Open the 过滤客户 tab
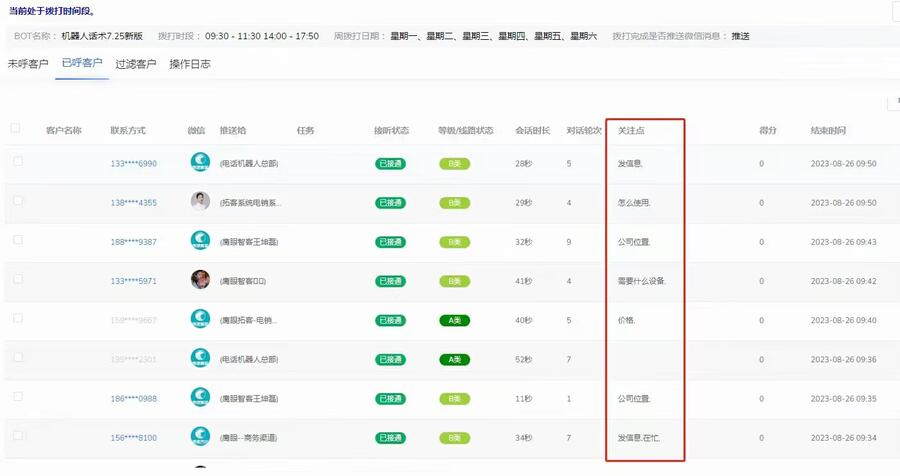Image resolution: width=900 pixels, height=476 pixels. 135,64
